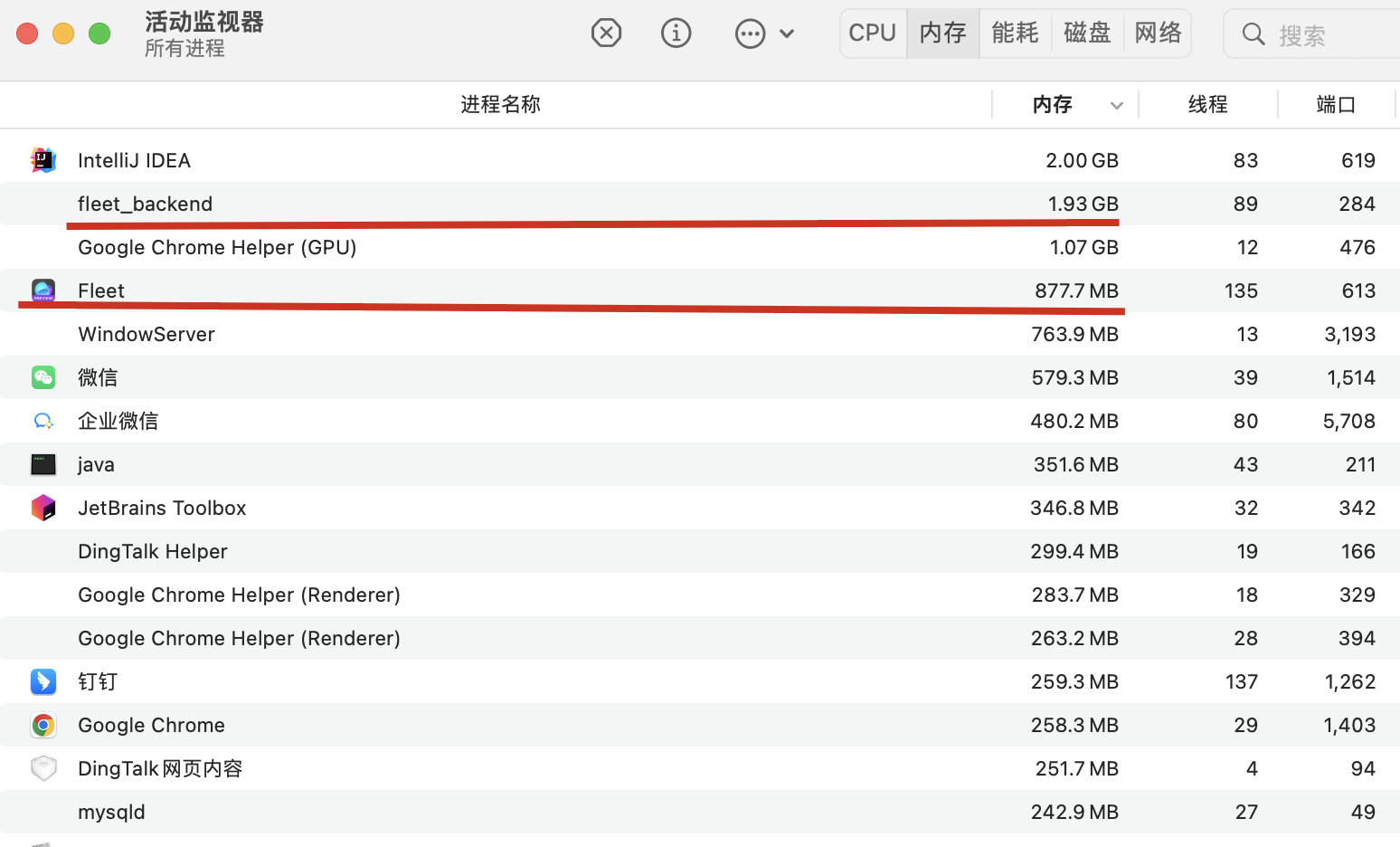The width and height of the screenshot is (1400, 847).
Task: Click the search magnifier icon
Action: click(x=1253, y=34)
